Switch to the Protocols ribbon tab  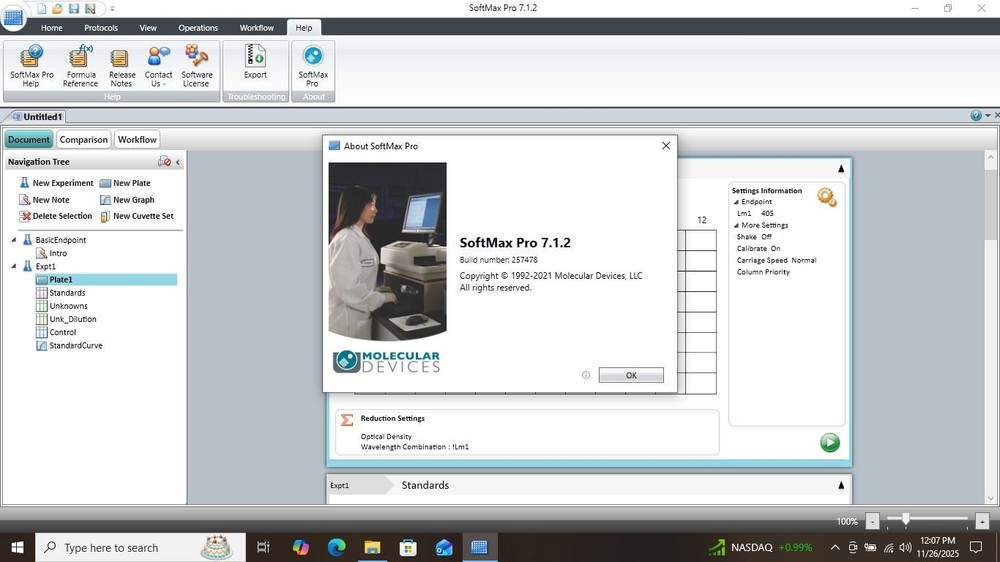tap(101, 28)
